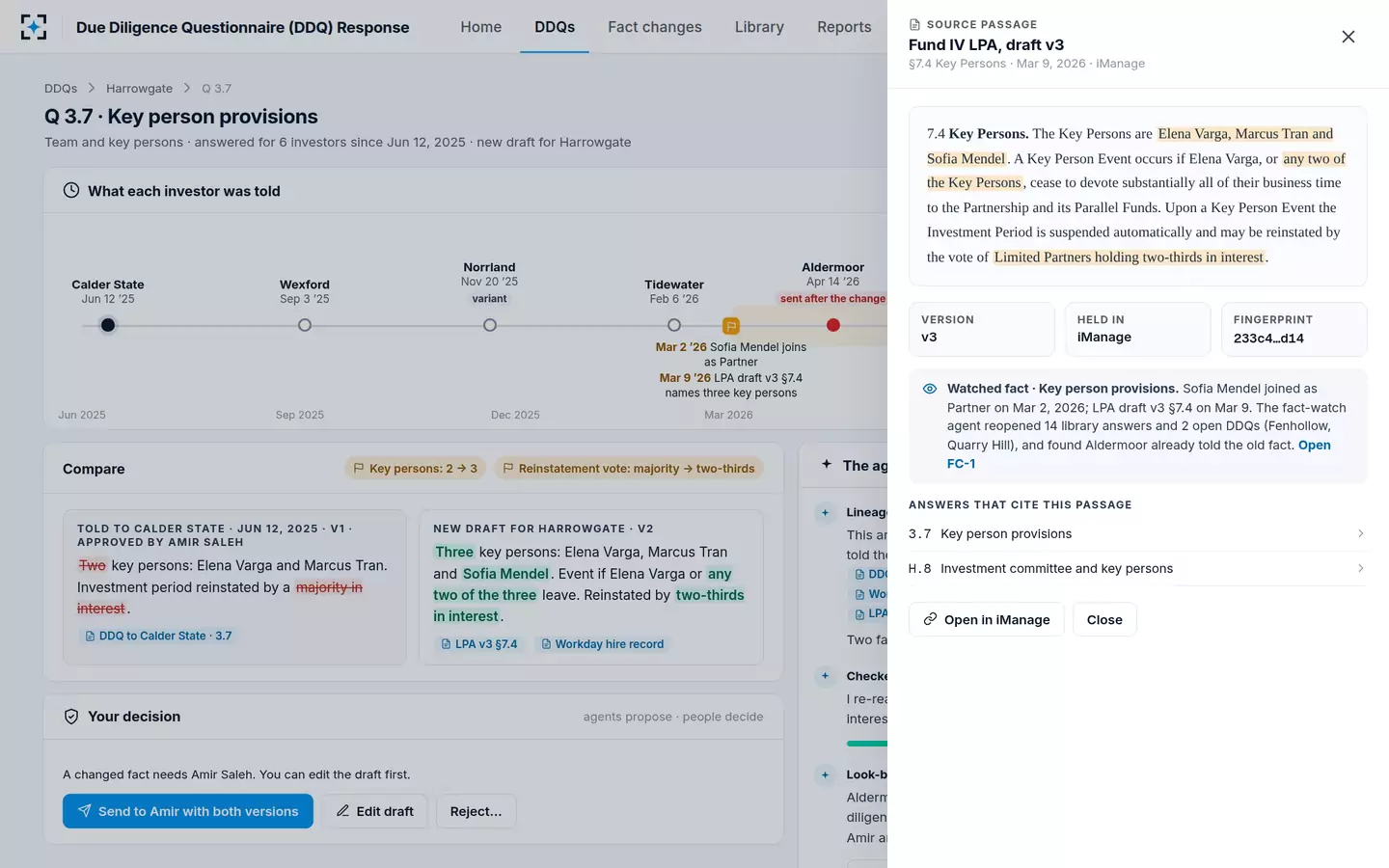Click the sparkle icon beside The agent heading

pos(827,465)
